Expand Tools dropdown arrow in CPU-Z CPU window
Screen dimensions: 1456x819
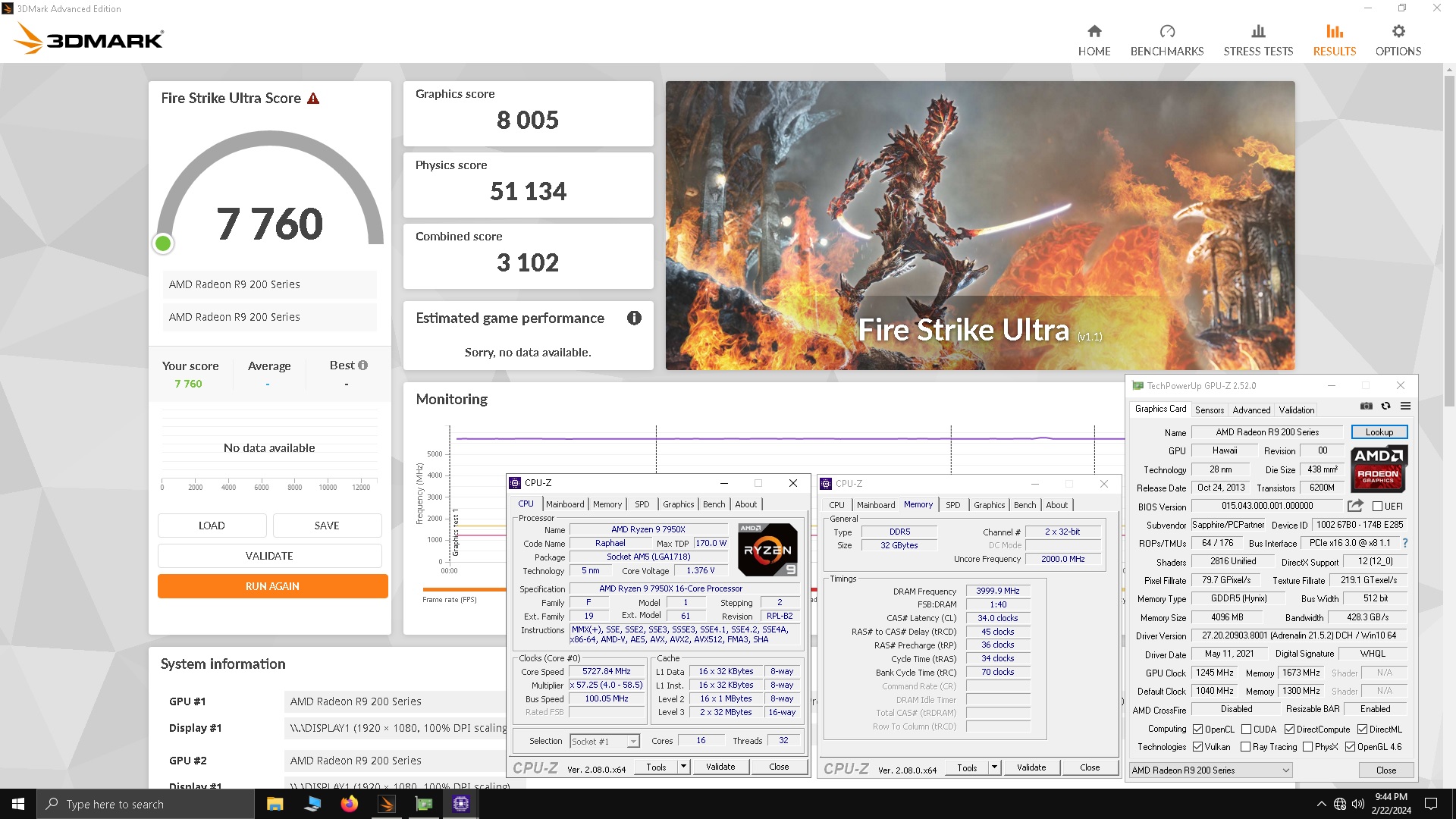(x=682, y=767)
